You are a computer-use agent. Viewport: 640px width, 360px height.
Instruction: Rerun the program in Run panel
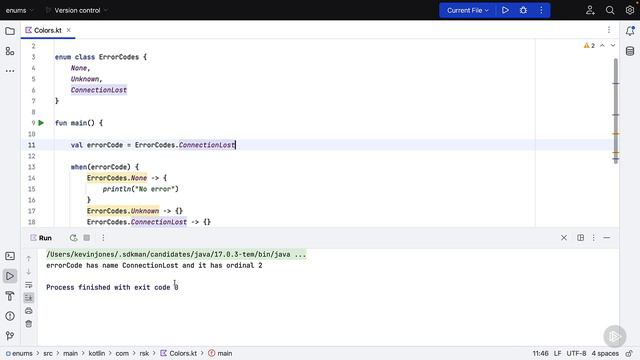(73, 238)
